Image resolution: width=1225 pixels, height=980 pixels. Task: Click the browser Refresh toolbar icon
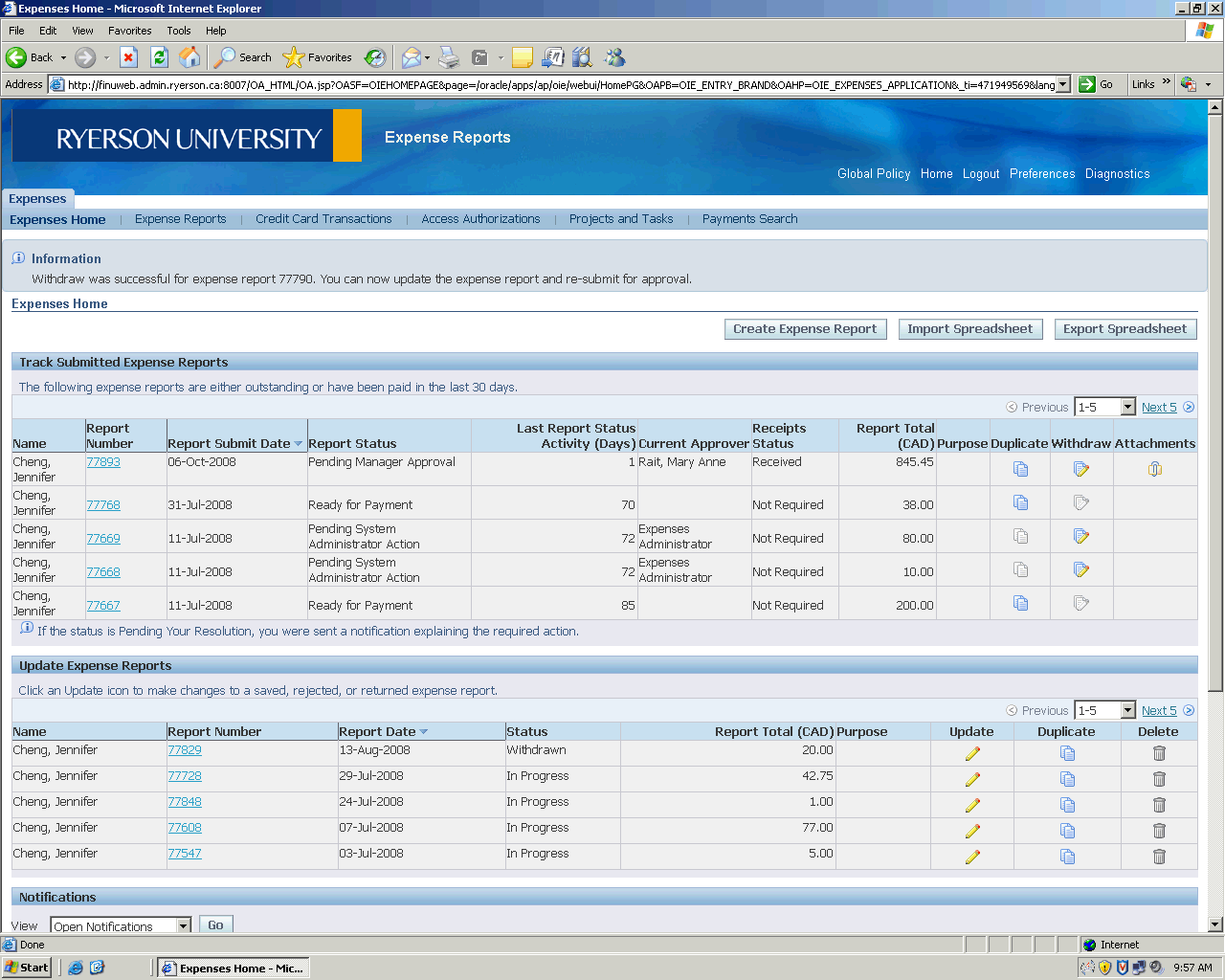coord(160,57)
